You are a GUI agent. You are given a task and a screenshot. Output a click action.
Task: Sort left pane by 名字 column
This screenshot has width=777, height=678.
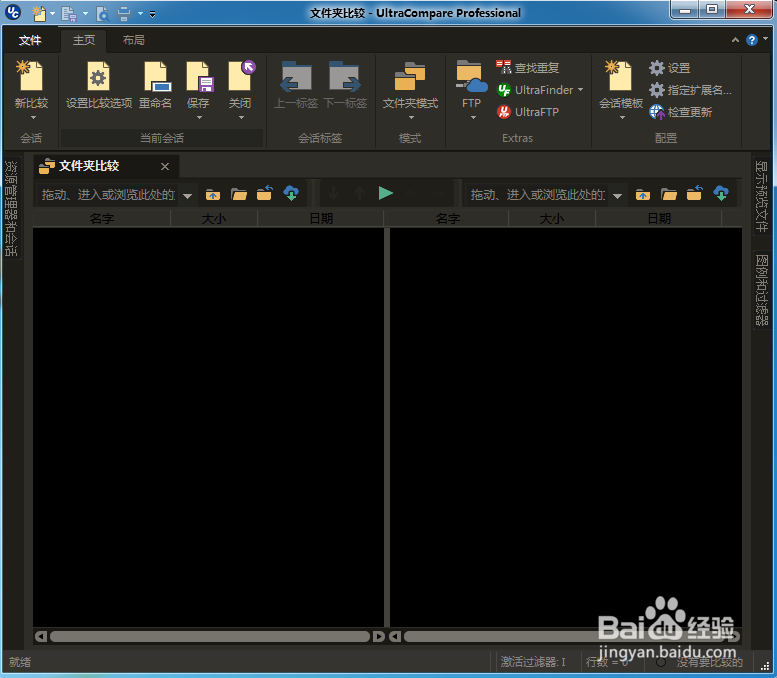102,219
